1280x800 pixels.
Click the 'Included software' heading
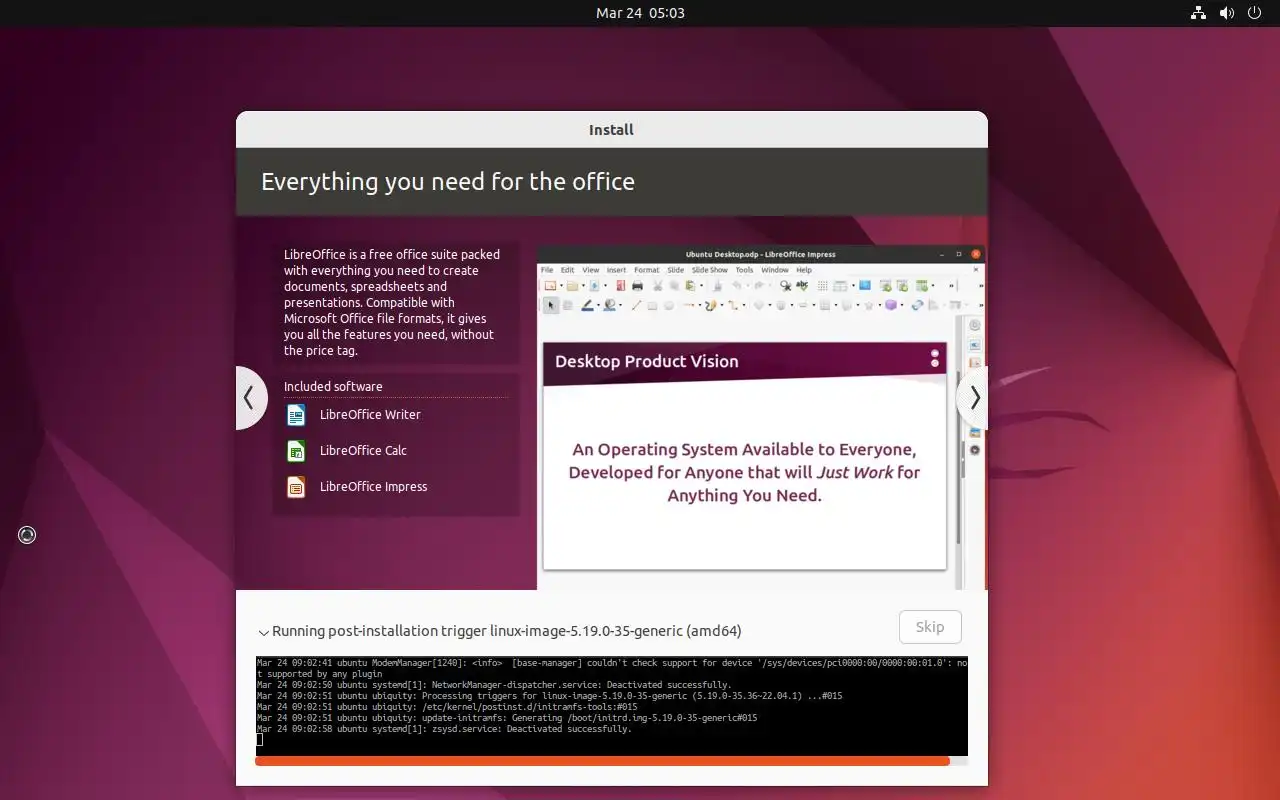tap(333, 386)
